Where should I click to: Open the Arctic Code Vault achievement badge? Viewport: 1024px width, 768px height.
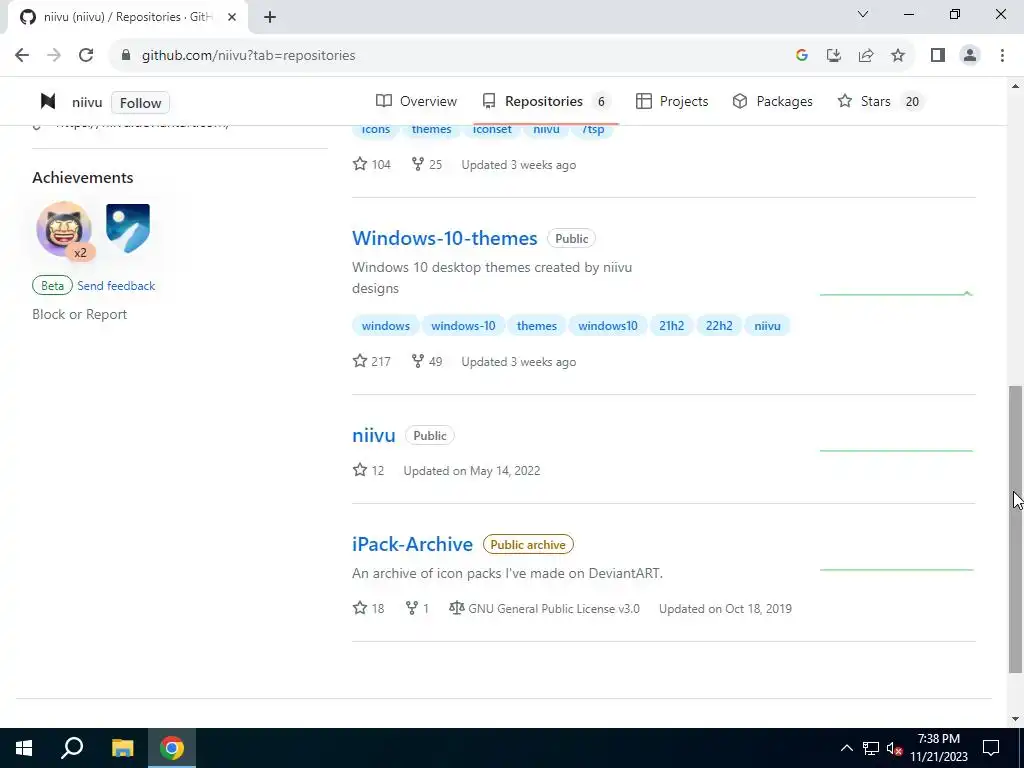pyautogui.click(x=128, y=228)
